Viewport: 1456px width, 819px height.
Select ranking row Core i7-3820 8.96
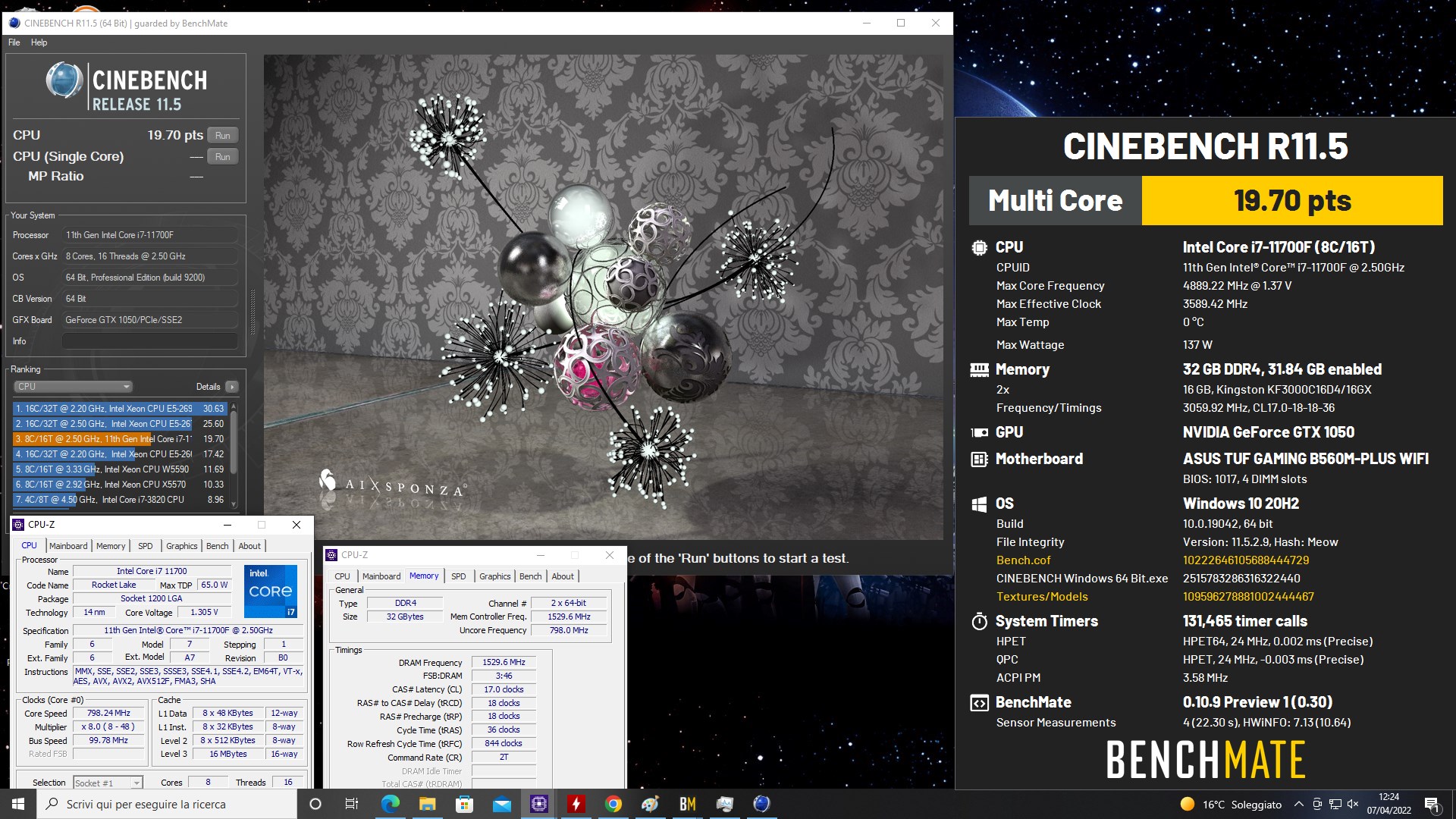[120, 499]
